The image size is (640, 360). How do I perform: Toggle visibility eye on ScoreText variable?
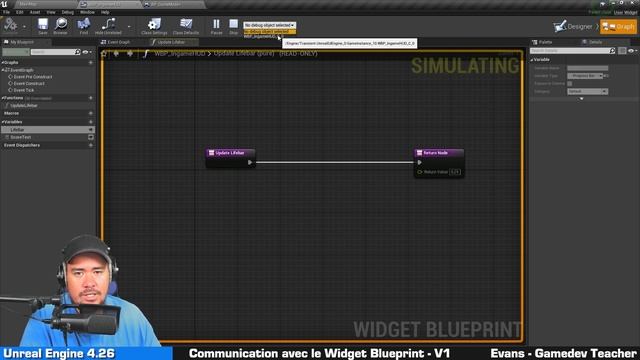91,137
